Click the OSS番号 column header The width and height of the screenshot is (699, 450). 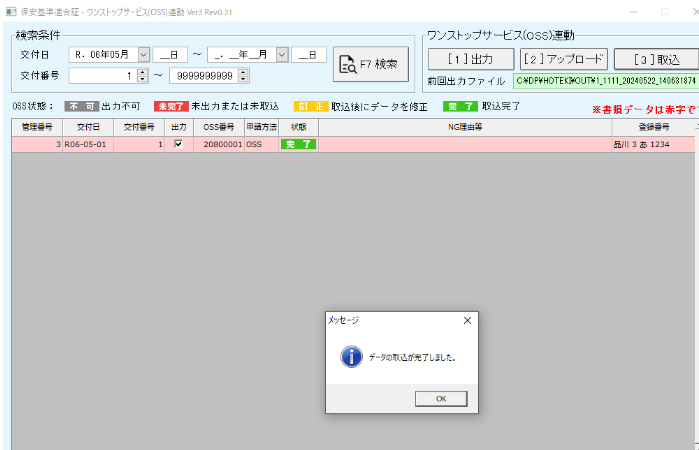(219, 127)
